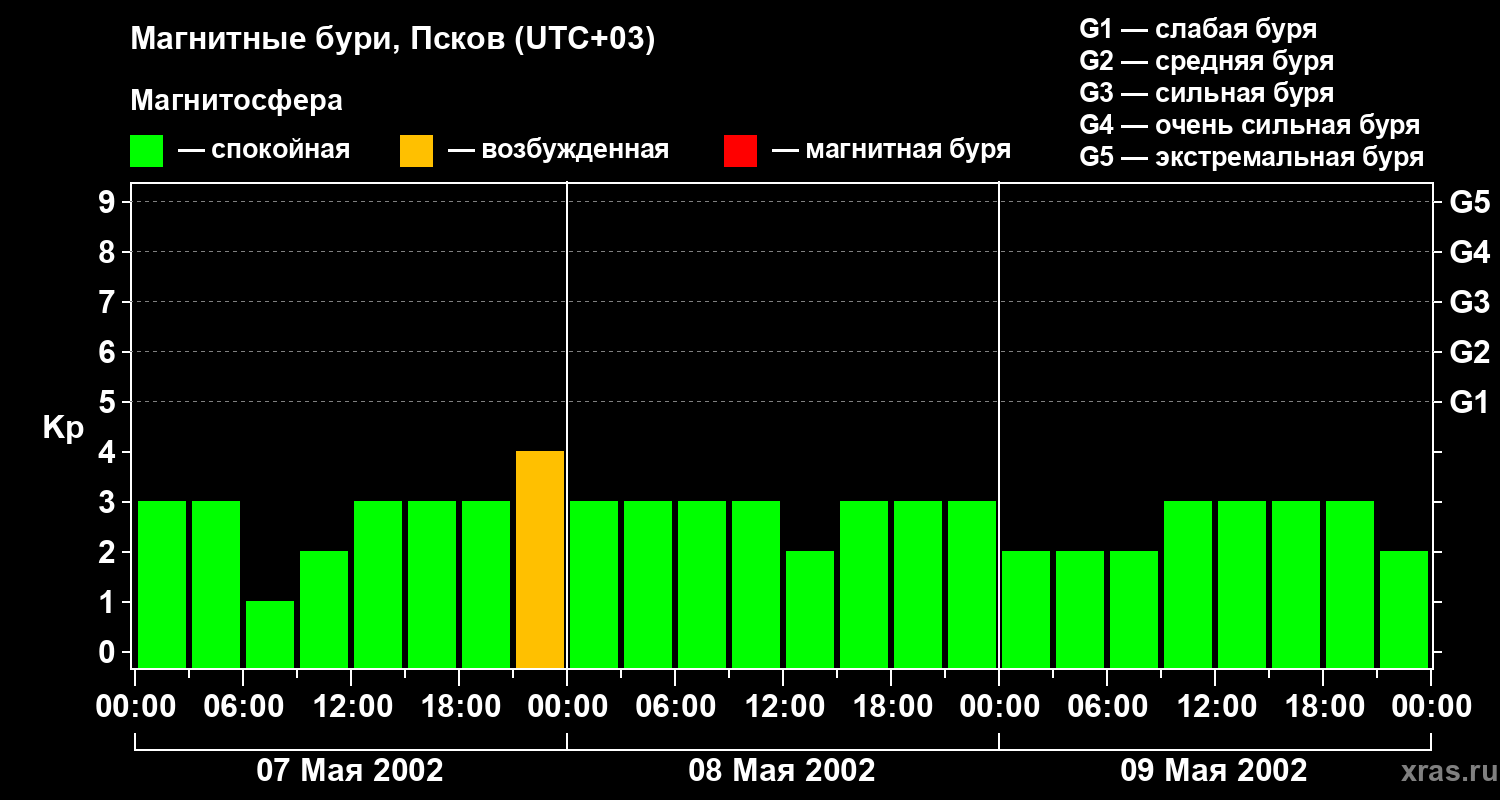
Task: Click the right-axis 'G4' label
Action: click(x=1470, y=252)
